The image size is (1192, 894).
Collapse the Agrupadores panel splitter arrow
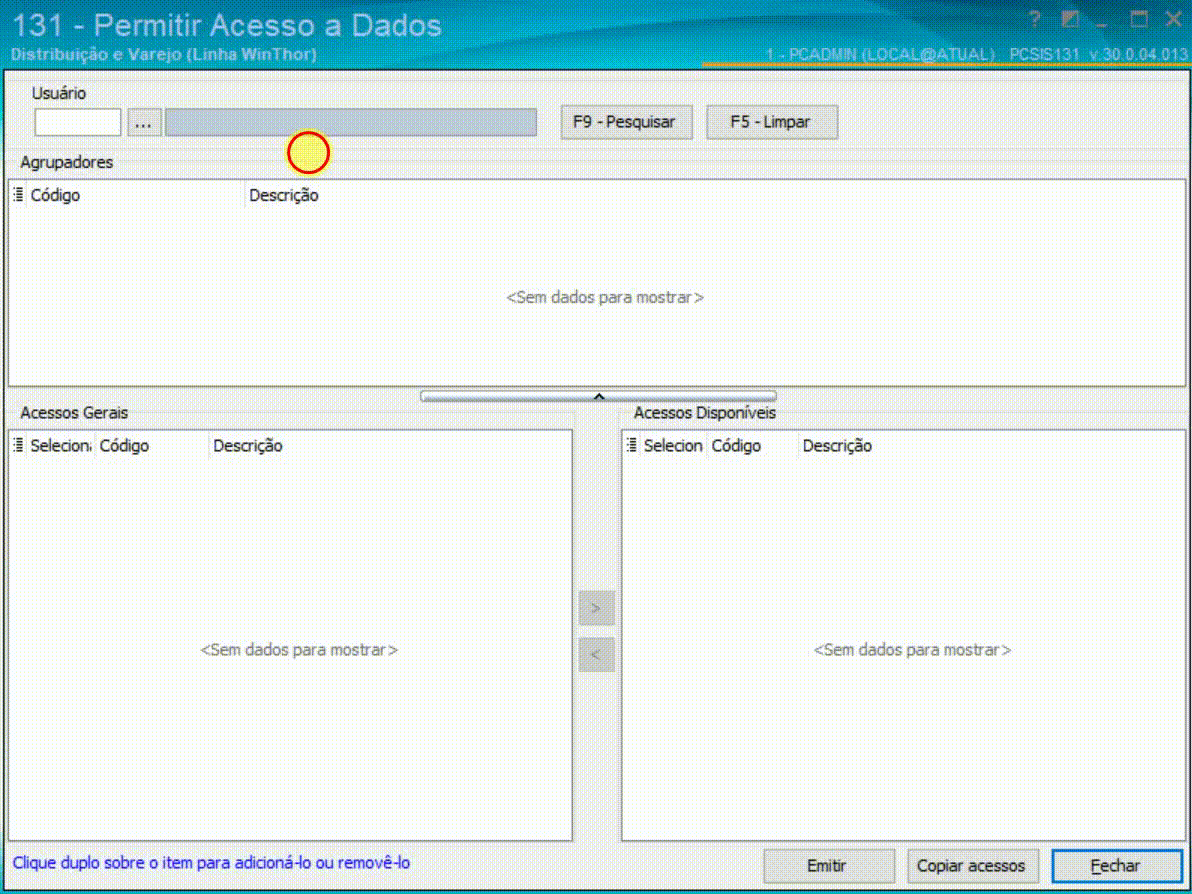(x=598, y=396)
